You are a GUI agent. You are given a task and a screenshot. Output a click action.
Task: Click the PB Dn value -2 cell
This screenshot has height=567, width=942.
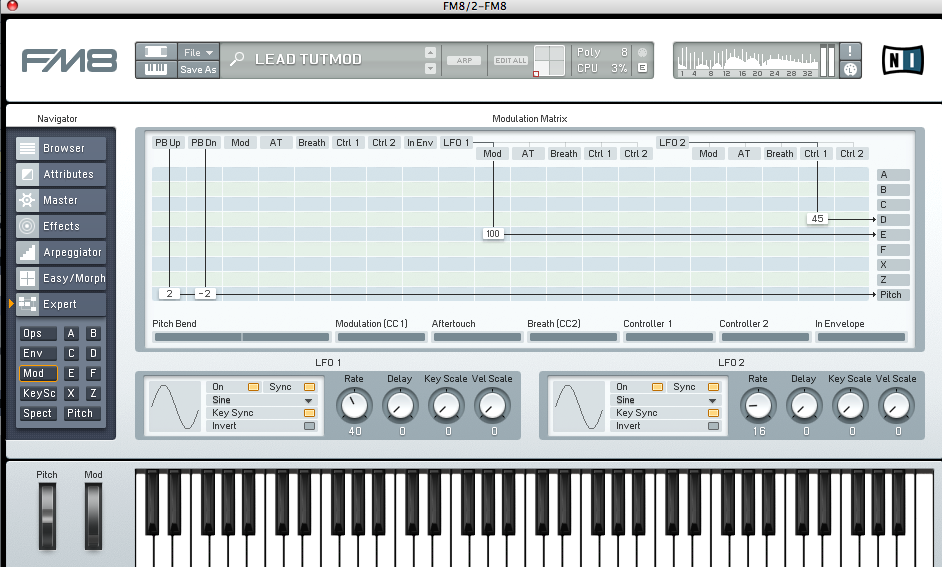(205, 294)
